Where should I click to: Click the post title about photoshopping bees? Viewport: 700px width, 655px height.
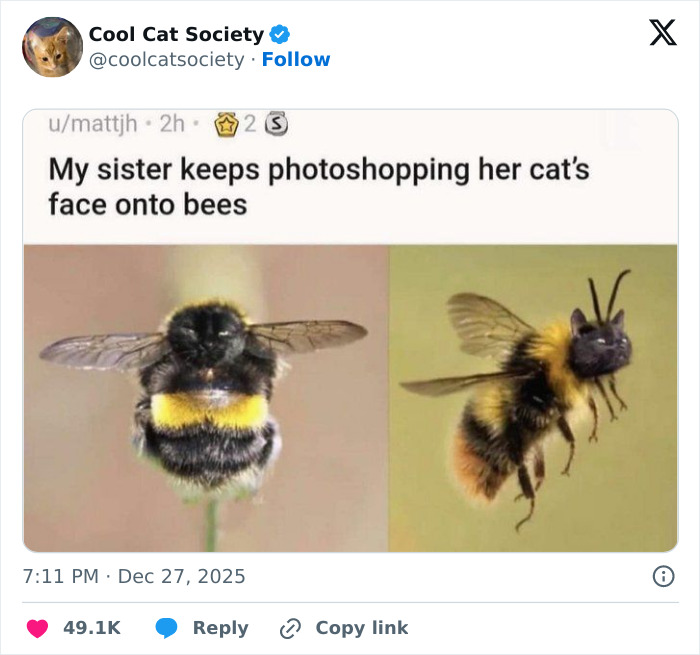(x=318, y=187)
